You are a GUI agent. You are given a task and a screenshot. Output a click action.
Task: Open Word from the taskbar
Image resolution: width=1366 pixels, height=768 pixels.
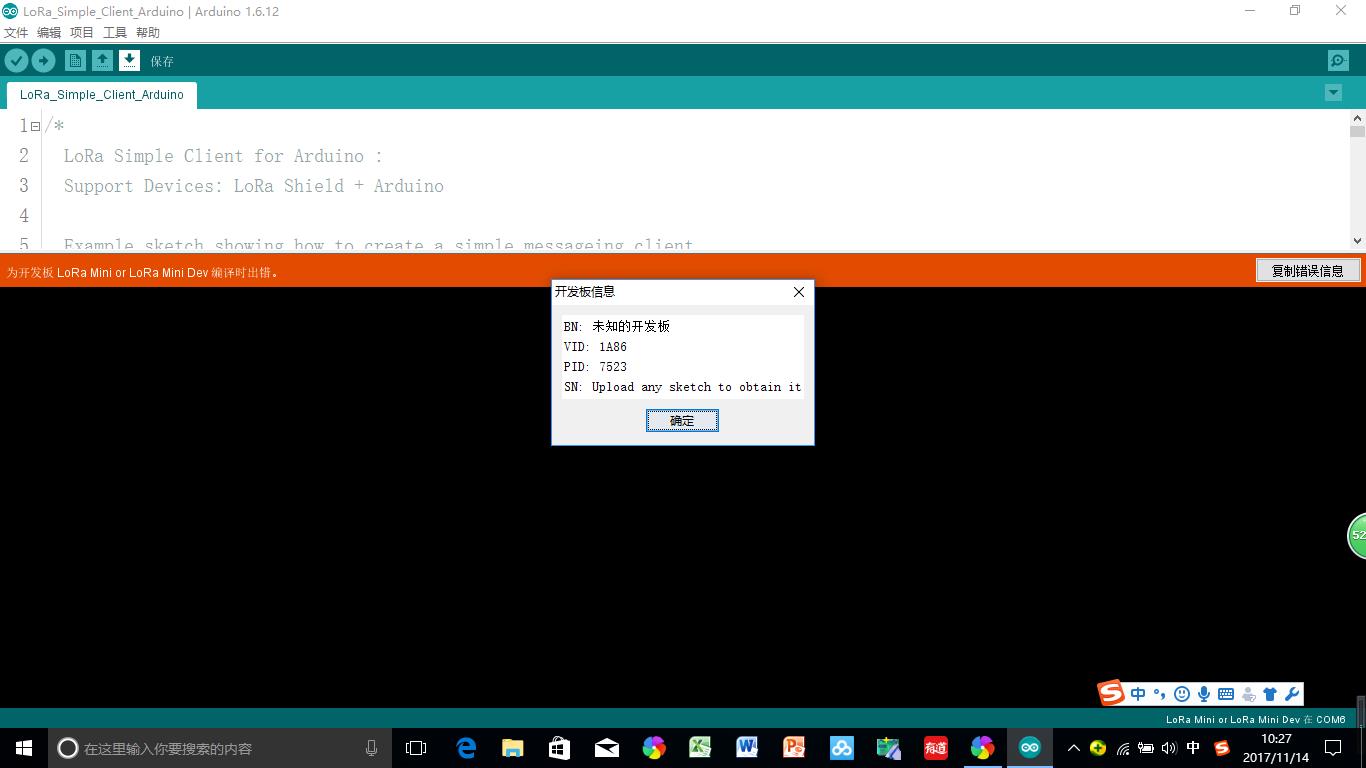pyautogui.click(x=747, y=748)
